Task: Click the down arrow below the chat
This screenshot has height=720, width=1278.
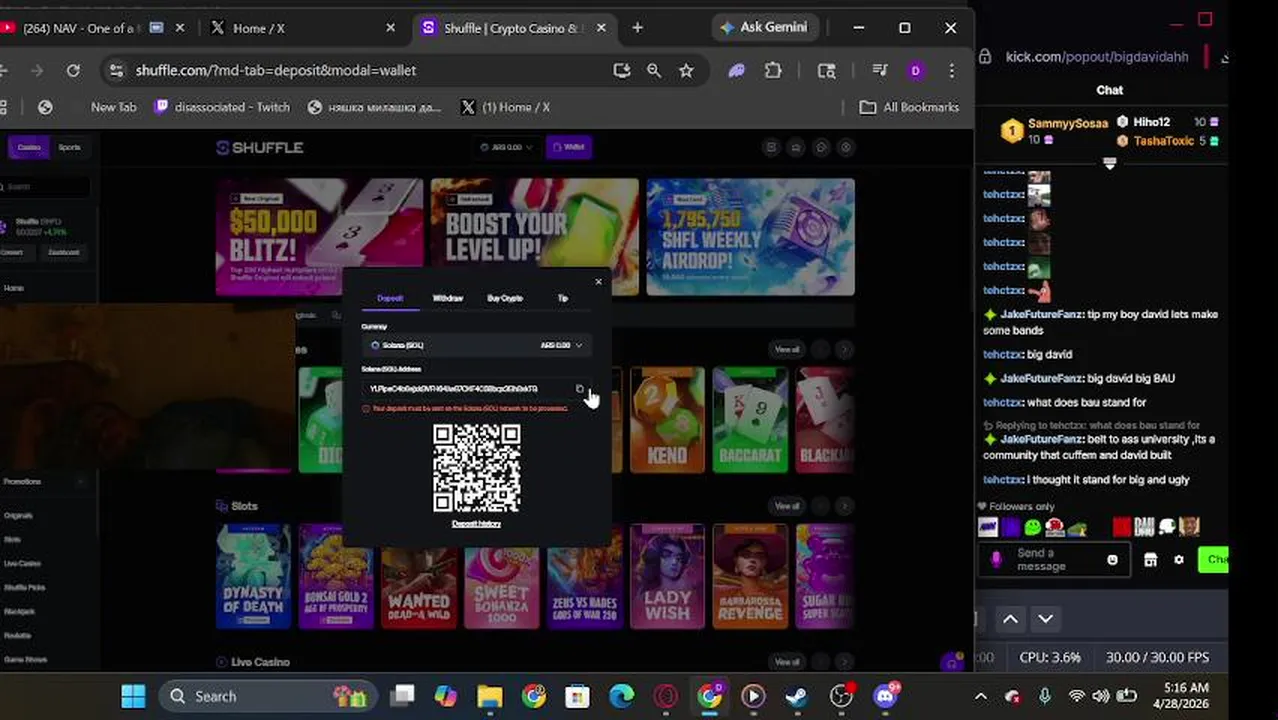Action: pyautogui.click(x=1045, y=619)
